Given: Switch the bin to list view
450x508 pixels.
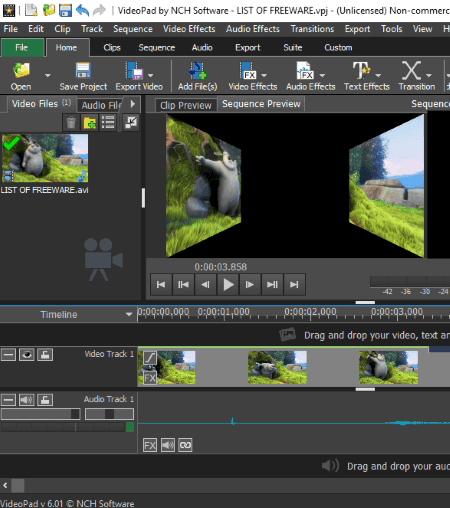Looking at the screenshot, I should click(x=108, y=122).
